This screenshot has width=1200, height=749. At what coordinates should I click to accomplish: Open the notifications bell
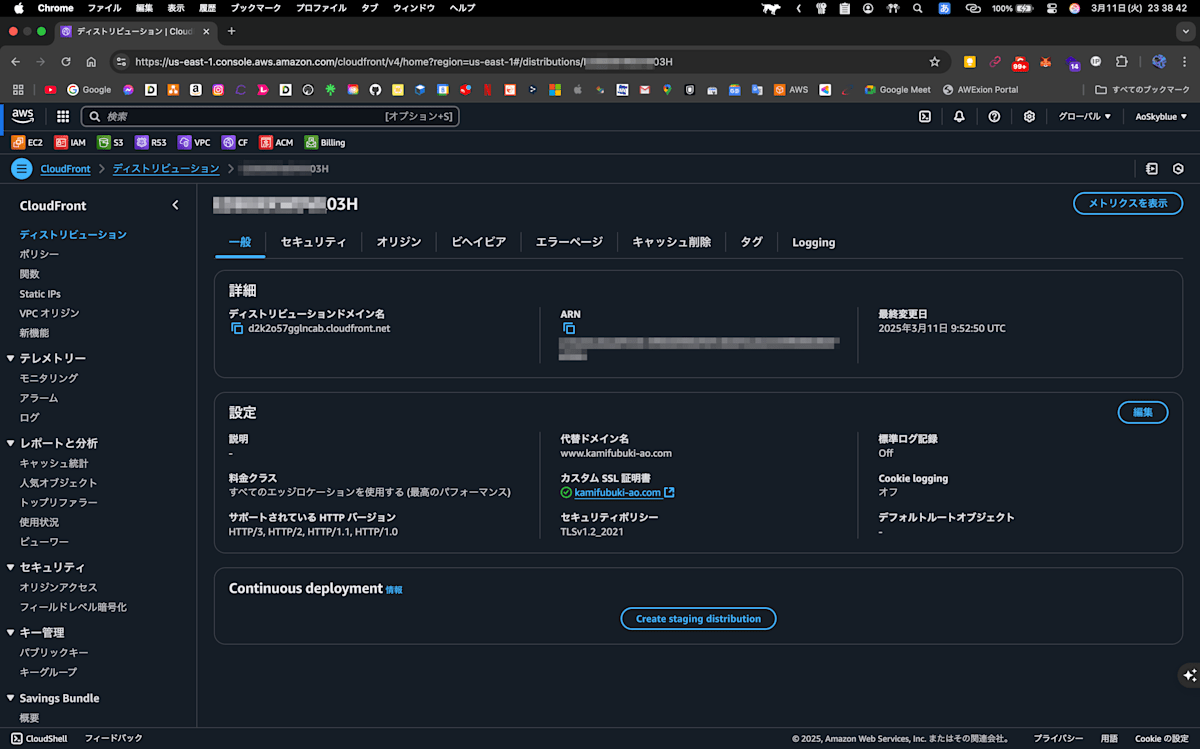959,116
